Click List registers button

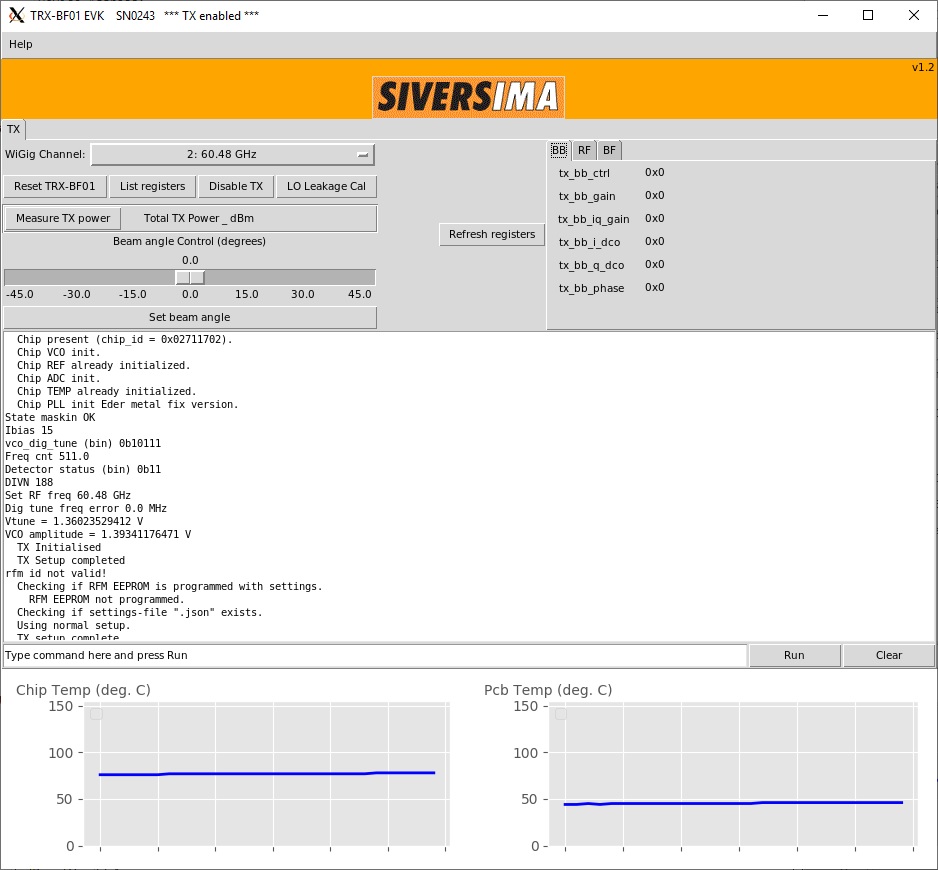coord(152,186)
